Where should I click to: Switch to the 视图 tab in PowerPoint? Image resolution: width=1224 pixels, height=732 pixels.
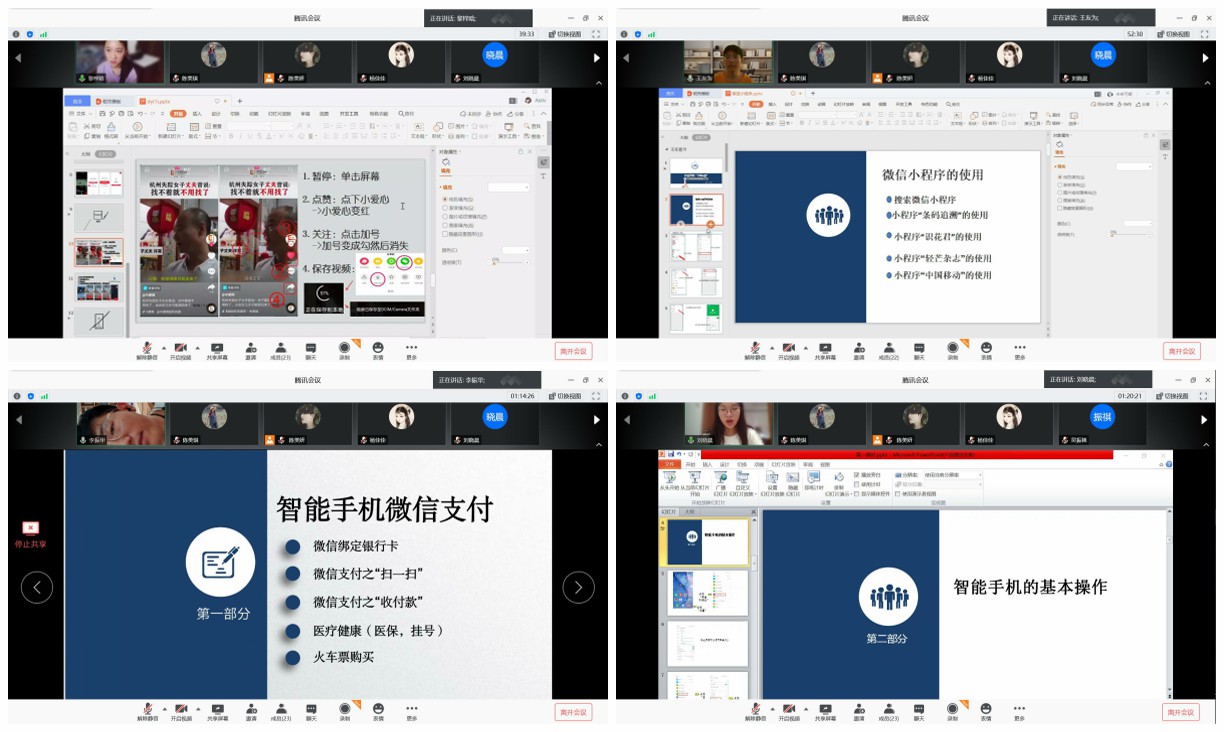coord(826,464)
